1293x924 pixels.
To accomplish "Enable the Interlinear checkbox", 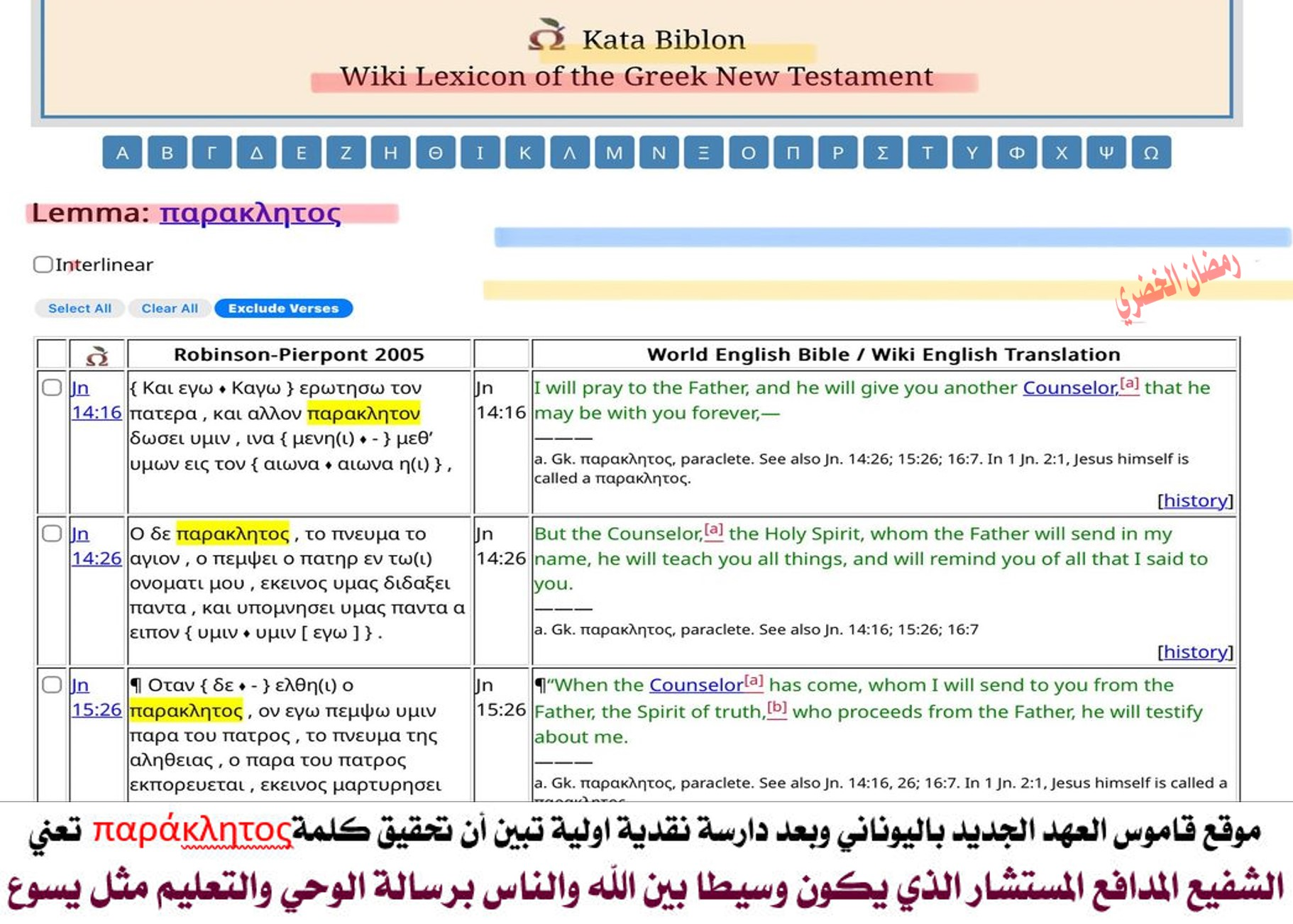I will (x=43, y=265).
